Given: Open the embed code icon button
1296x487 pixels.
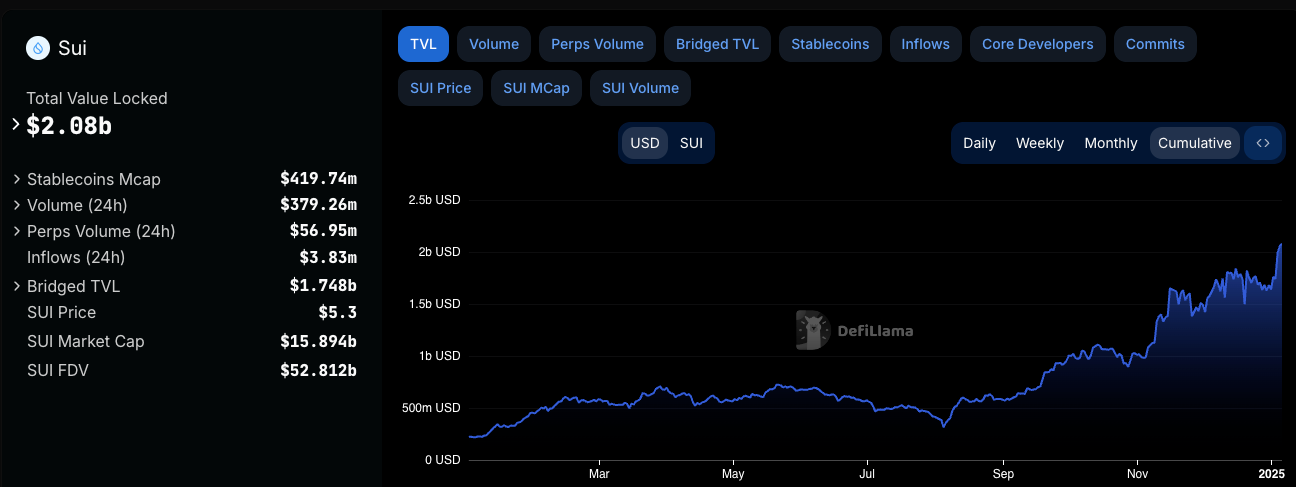Looking at the screenshot, I should coord(1263,143).
